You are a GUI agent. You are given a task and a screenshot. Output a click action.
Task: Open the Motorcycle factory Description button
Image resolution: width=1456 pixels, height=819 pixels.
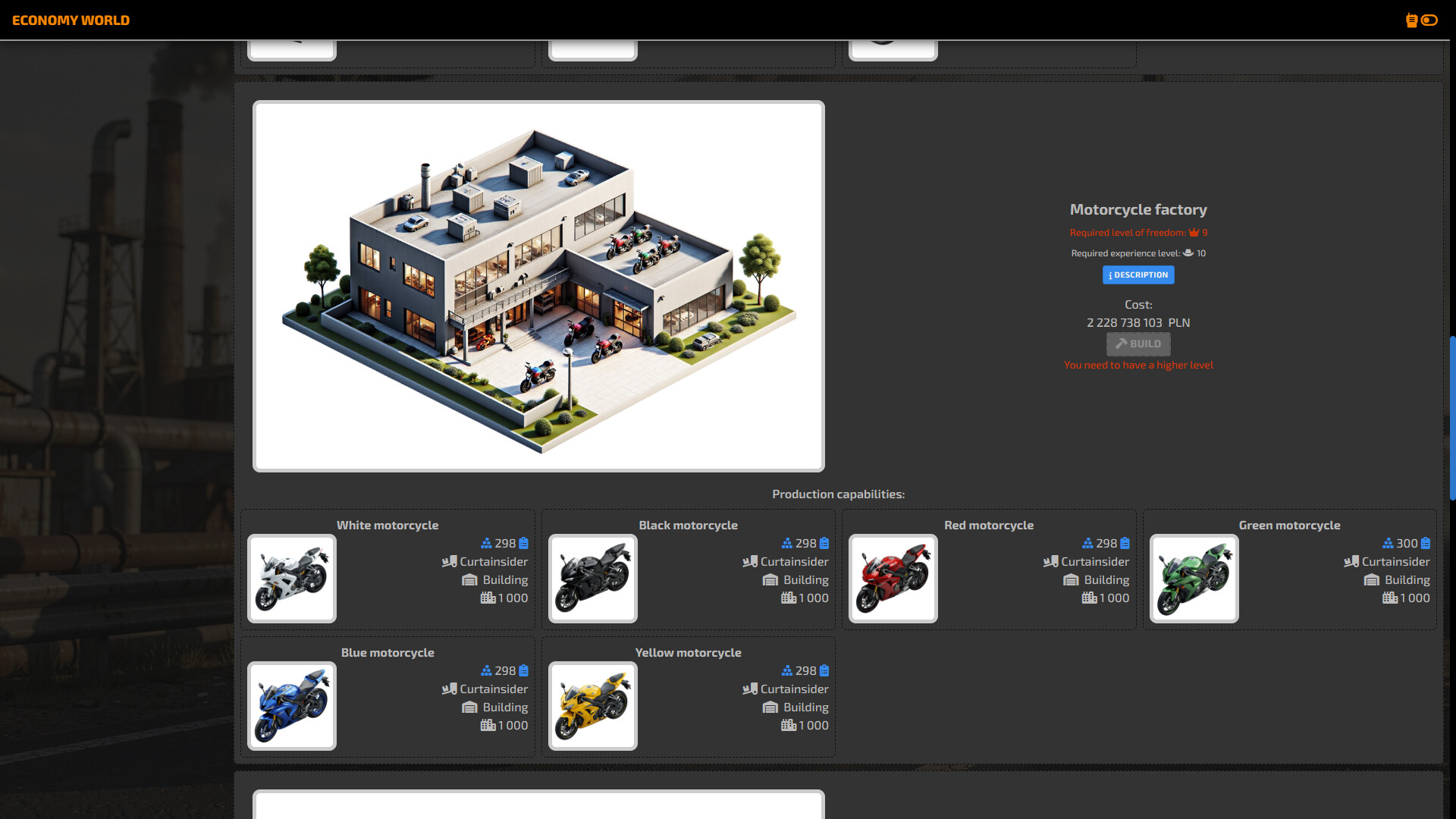tap(1137, 275)
